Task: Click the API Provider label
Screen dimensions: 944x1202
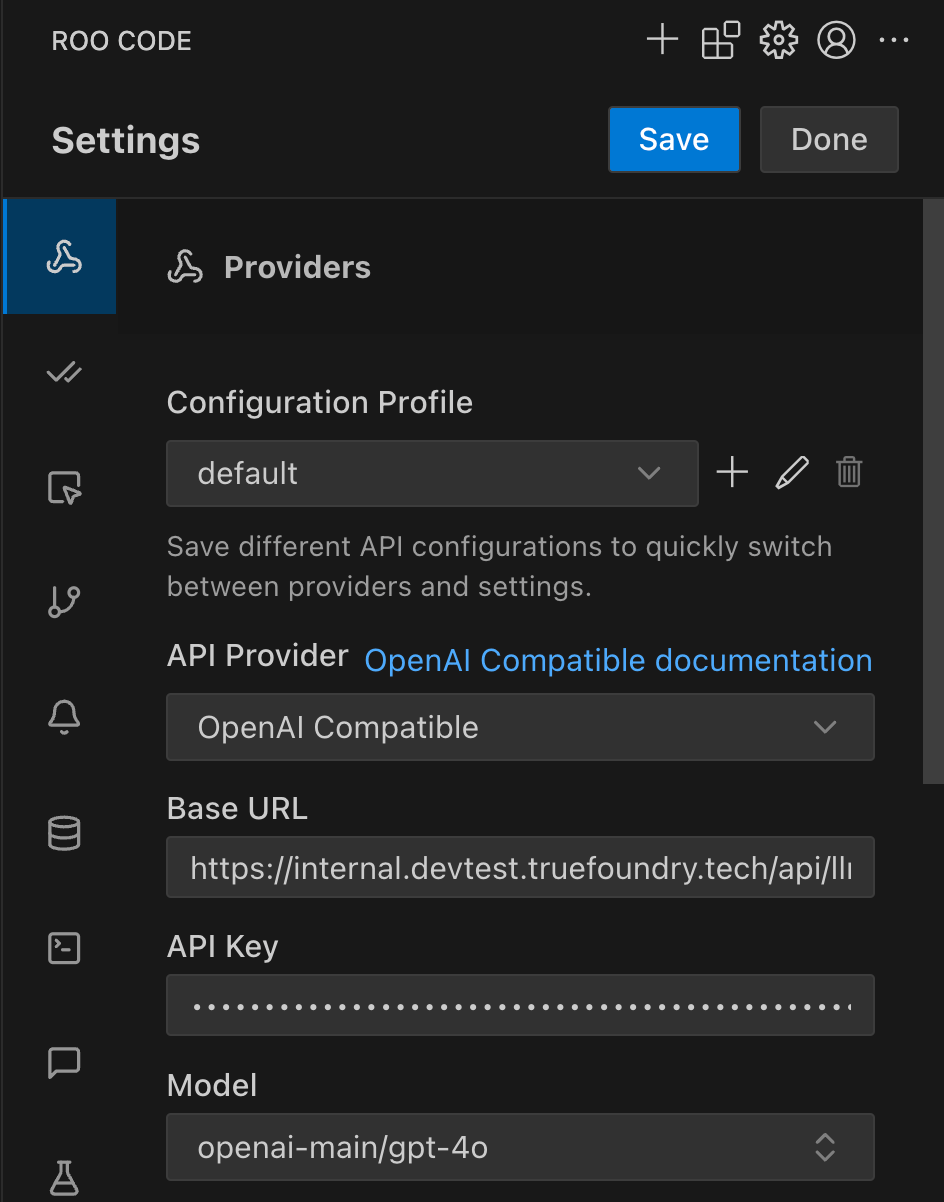Action: tap(258, 656)
